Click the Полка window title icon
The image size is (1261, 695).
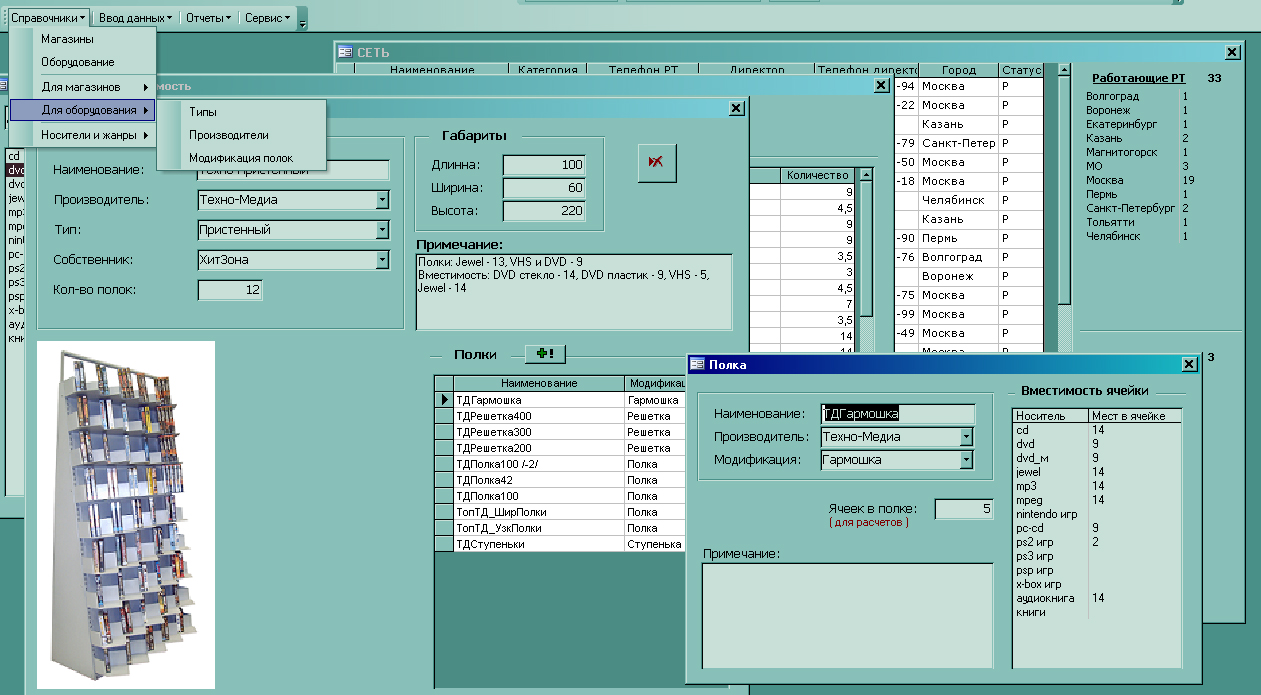click(697, 365)
